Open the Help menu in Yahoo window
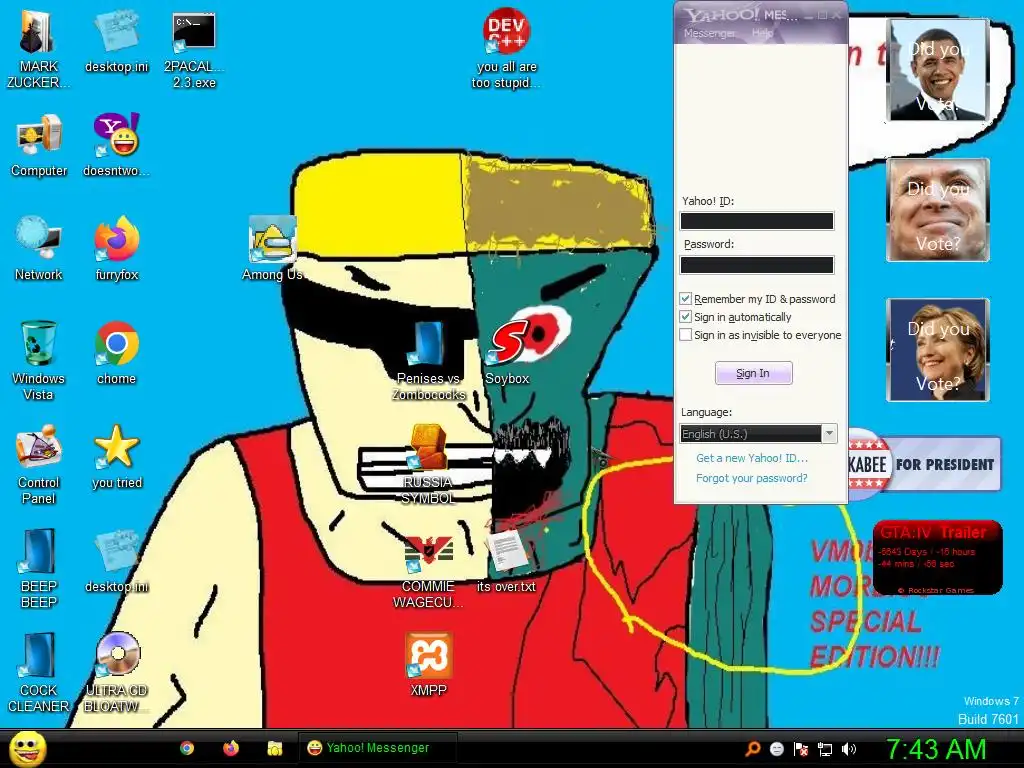 (762, 33)
